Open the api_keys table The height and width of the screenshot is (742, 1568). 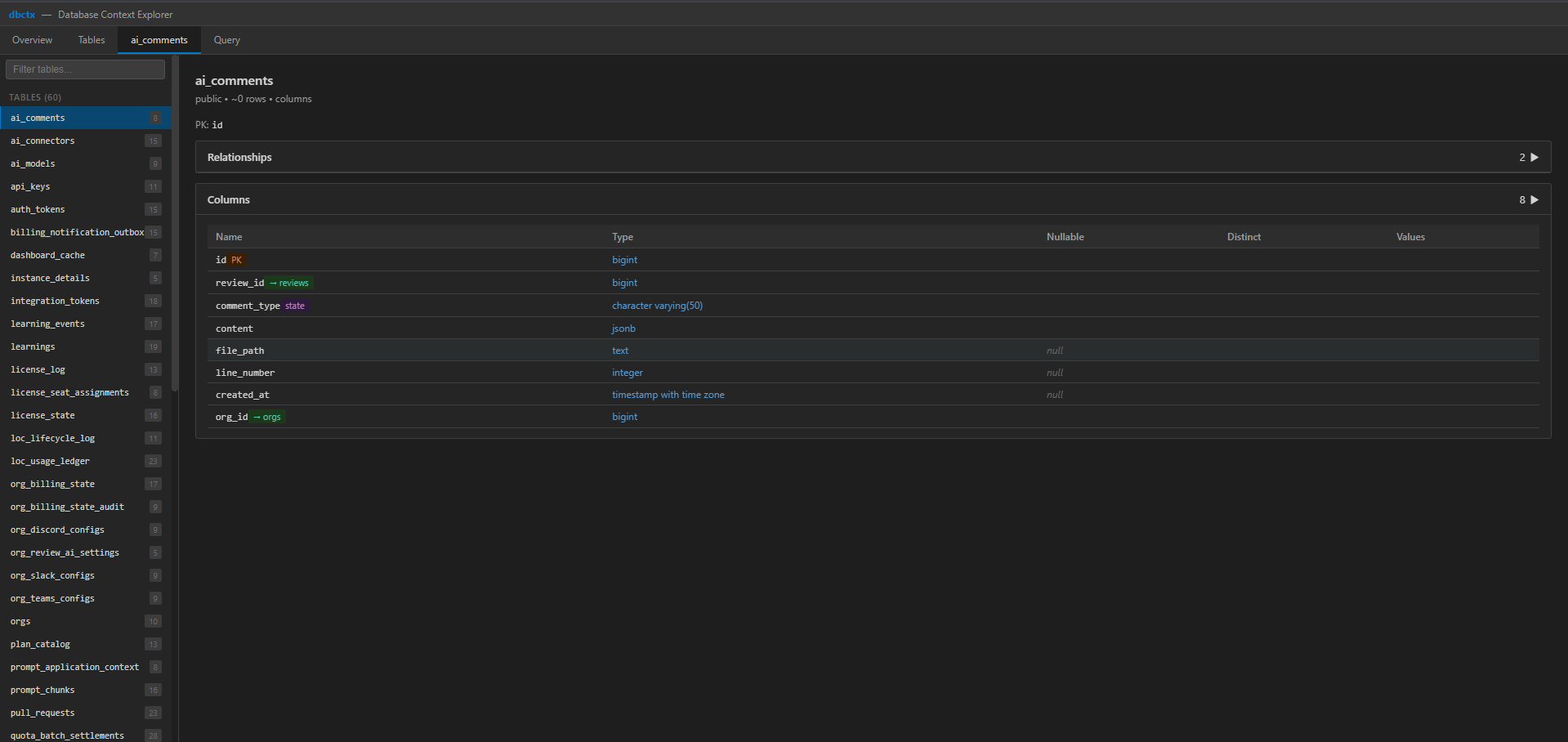pos(86,186)
